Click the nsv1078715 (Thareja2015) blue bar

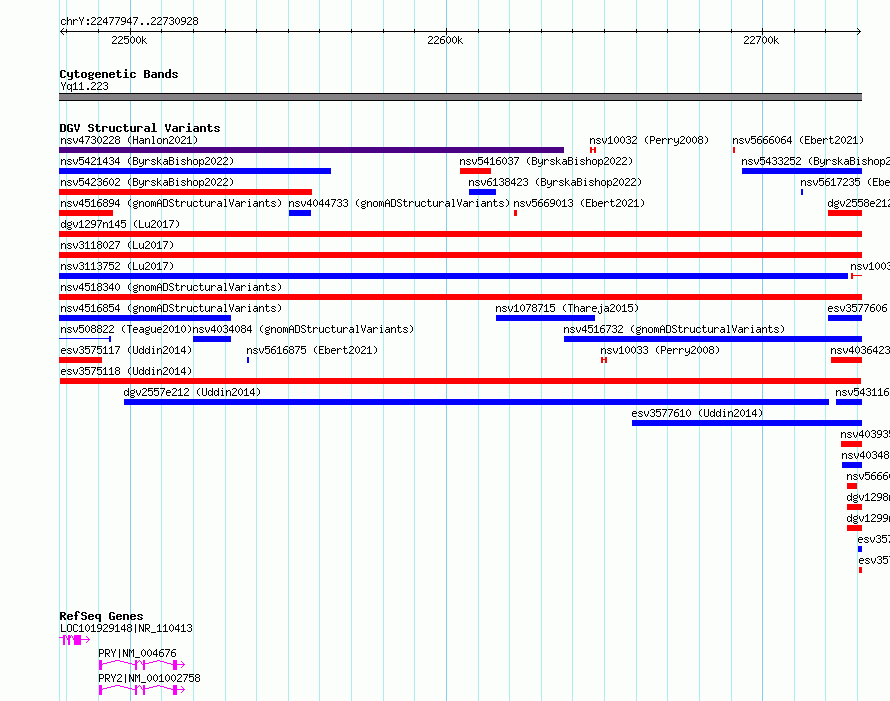[x=545, y=318]
